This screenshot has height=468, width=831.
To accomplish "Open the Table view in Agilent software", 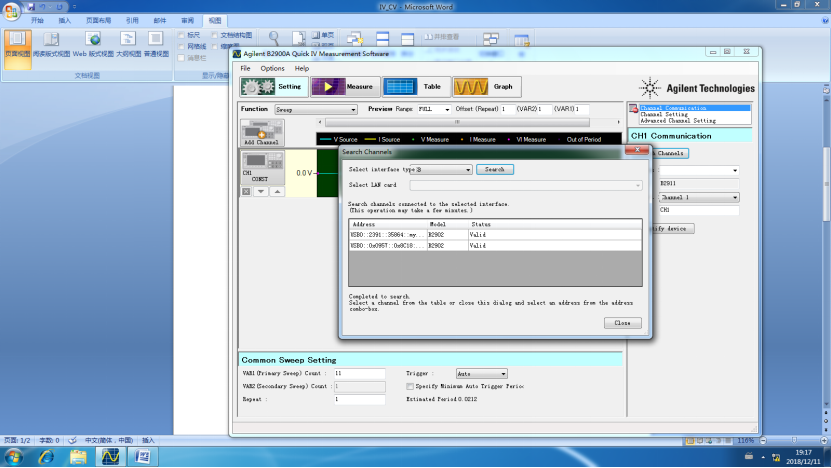I will 416,87.
